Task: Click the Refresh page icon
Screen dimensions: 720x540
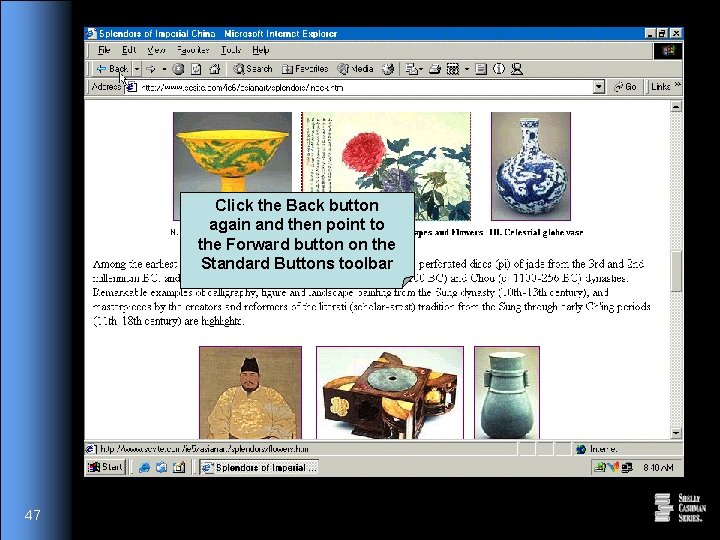Action: click(196, 69)
